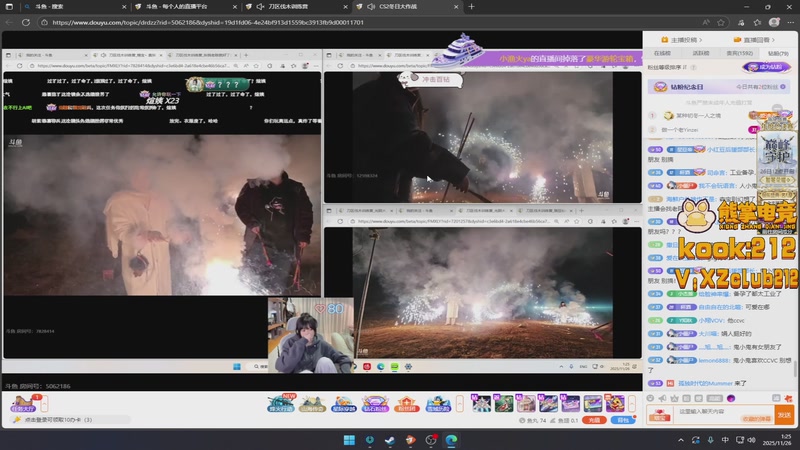
Task: Select the CS2冬日大作战 tab
Action: pyautogui.click(x=406, y=7)
